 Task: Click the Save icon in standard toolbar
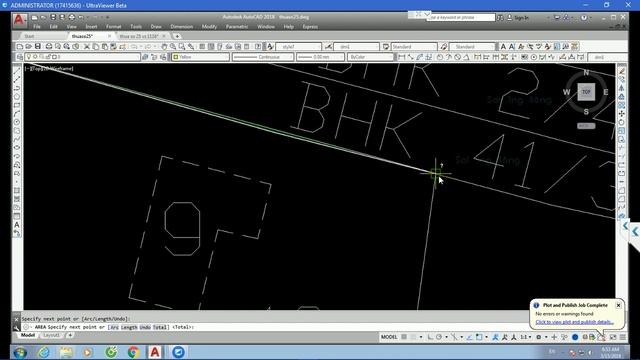38,47
